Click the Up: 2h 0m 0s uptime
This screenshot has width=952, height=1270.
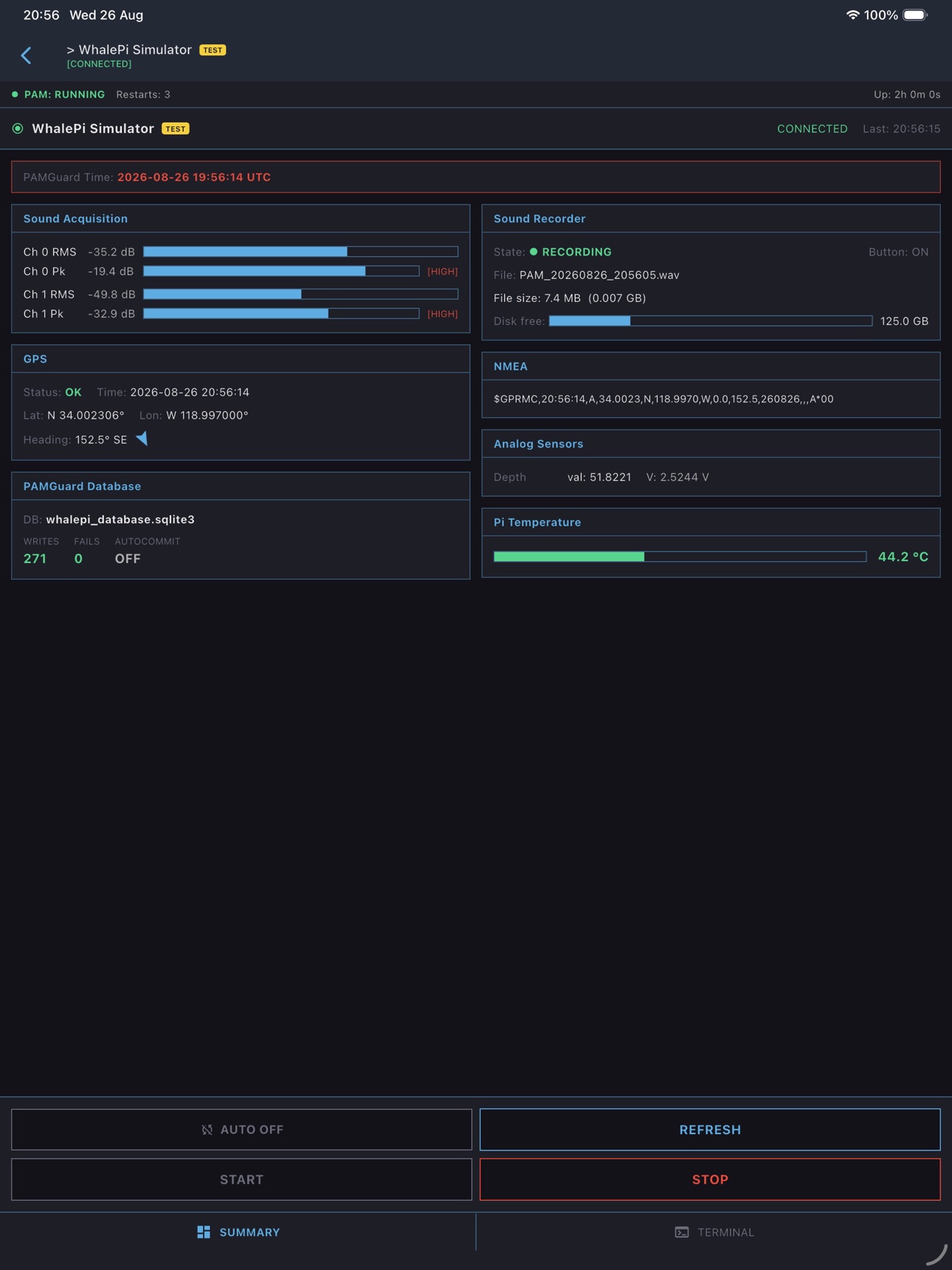[x=907, y=95]
